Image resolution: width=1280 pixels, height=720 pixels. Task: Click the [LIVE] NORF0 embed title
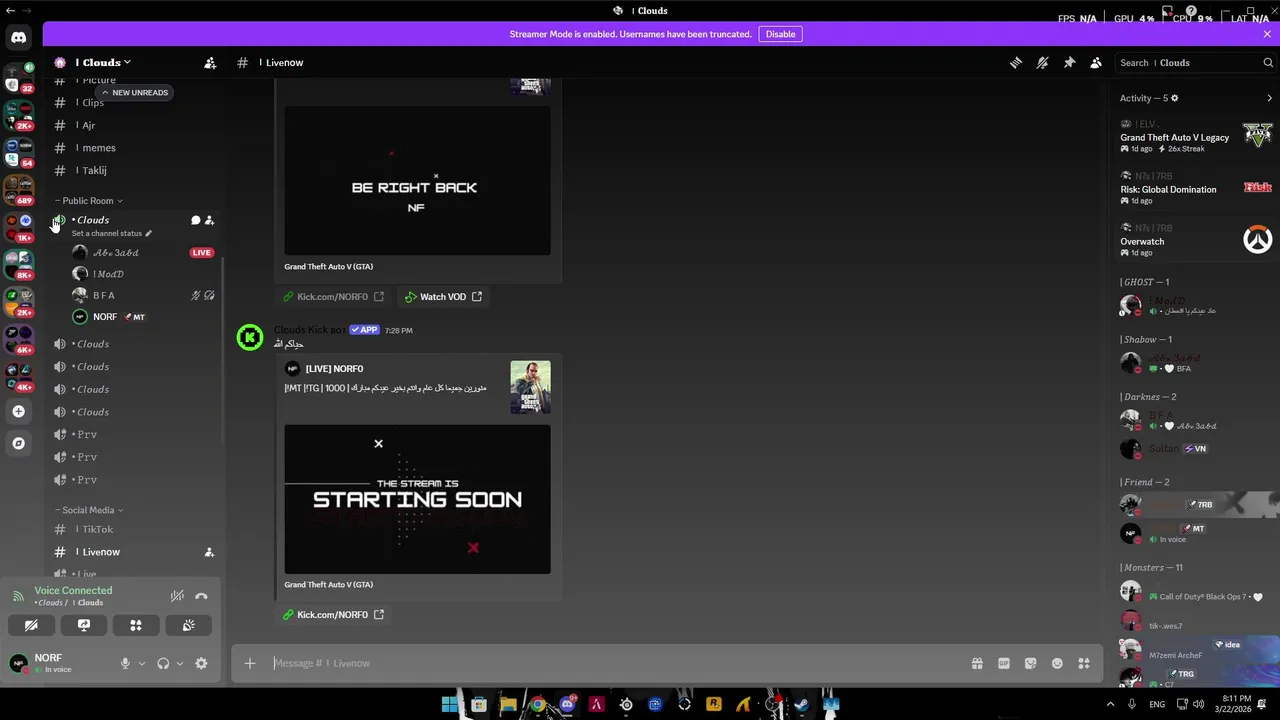click(x=334, y=369)
